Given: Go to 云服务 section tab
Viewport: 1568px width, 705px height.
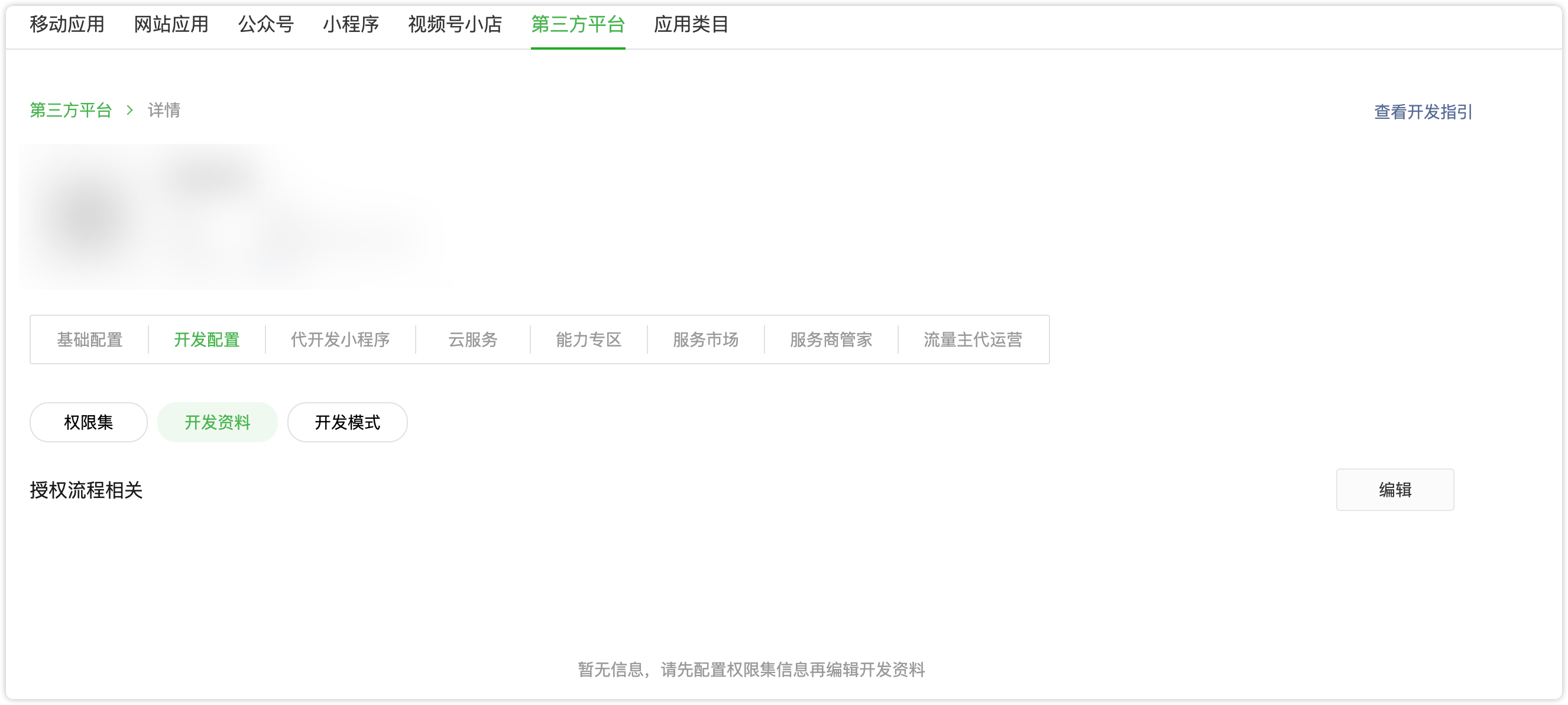Looking at the screenshot, I should pyautogui.click(x=473, y=339).
